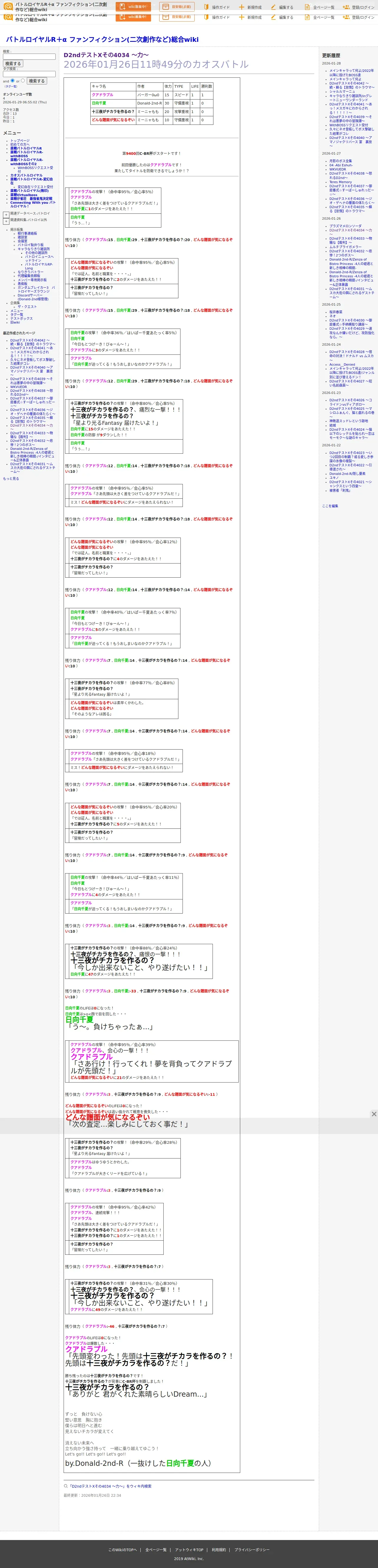Open ムルチプライガメラー in update history
The width and height of the screenshot is (378, 1568).
346,246
